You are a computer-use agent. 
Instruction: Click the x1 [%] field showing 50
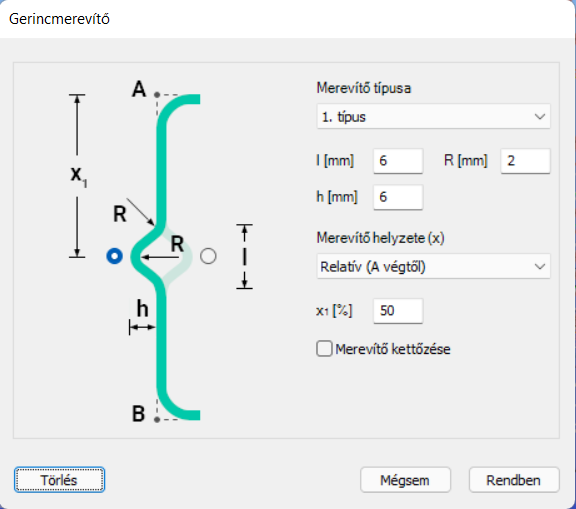click(398, 311)
